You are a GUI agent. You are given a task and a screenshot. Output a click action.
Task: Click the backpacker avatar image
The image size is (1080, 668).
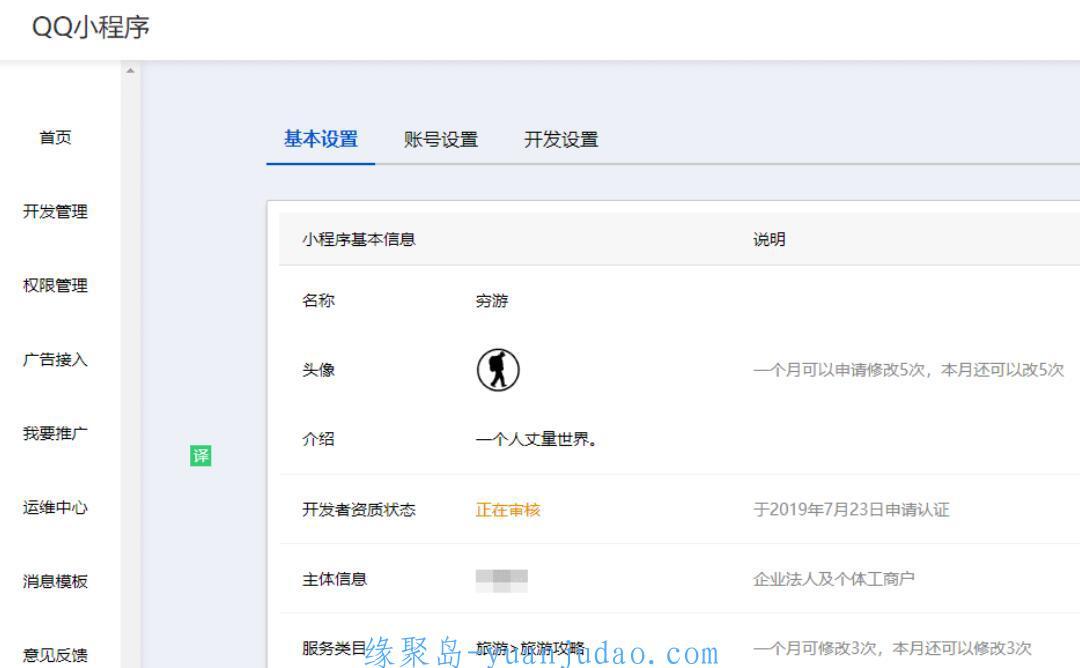click(x=498, y=370)
